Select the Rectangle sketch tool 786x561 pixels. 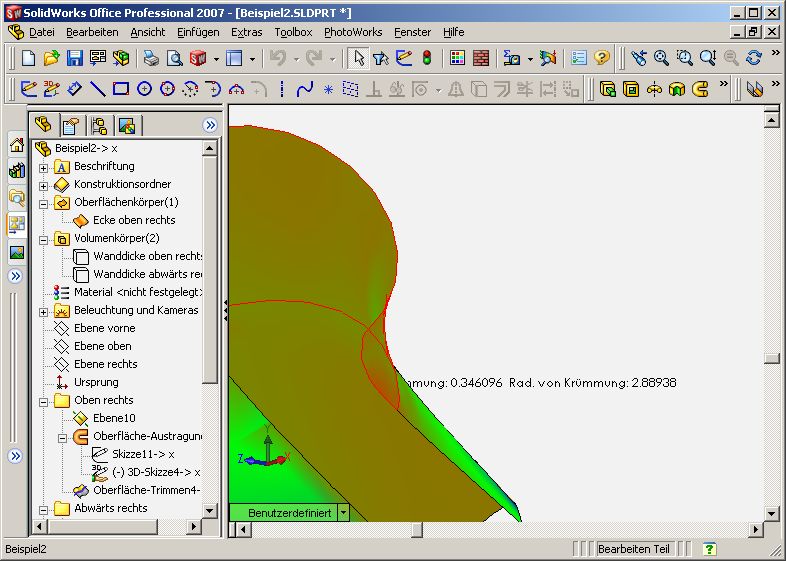coord(121,89)
